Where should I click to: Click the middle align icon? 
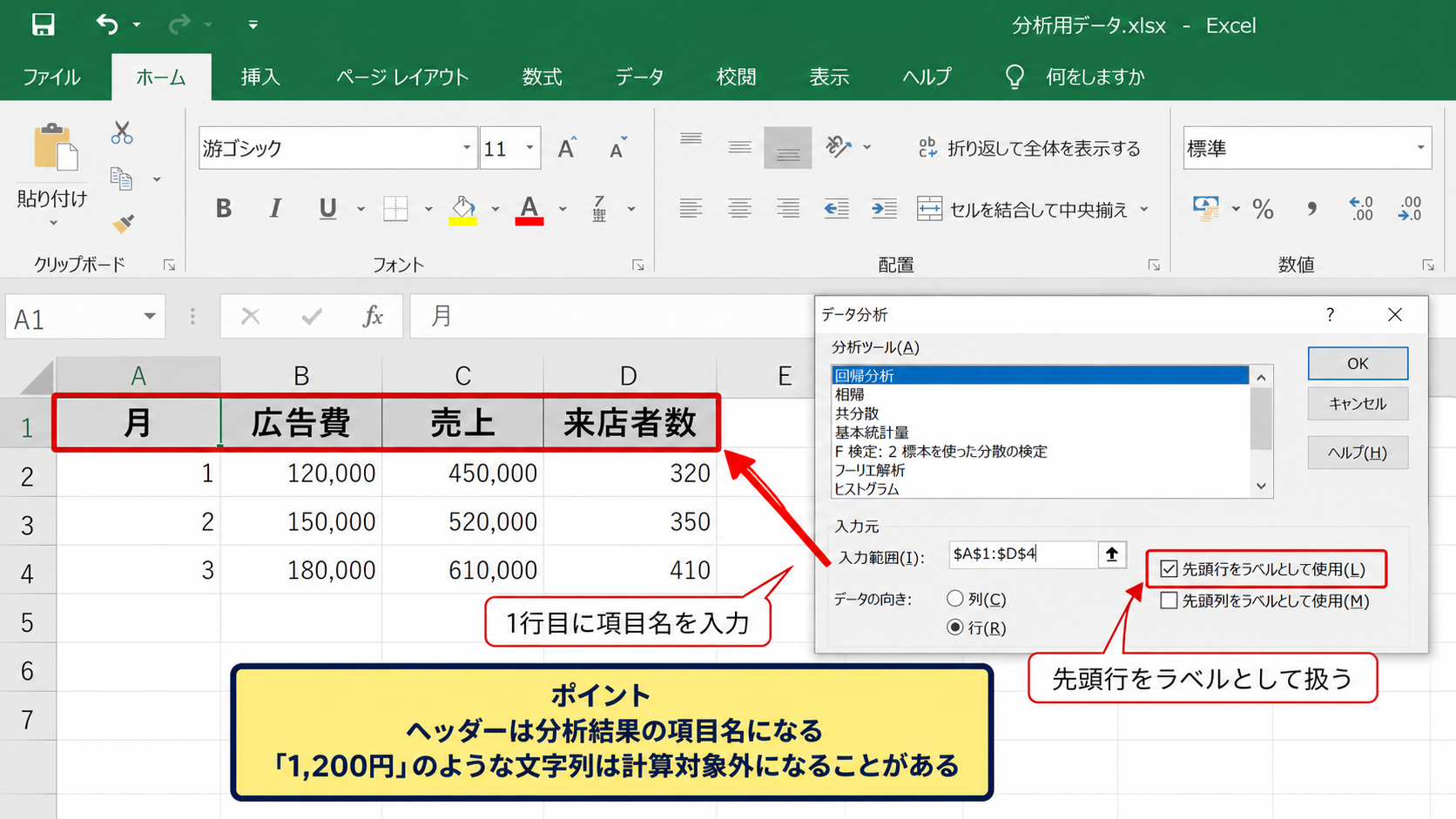(740, 146)
